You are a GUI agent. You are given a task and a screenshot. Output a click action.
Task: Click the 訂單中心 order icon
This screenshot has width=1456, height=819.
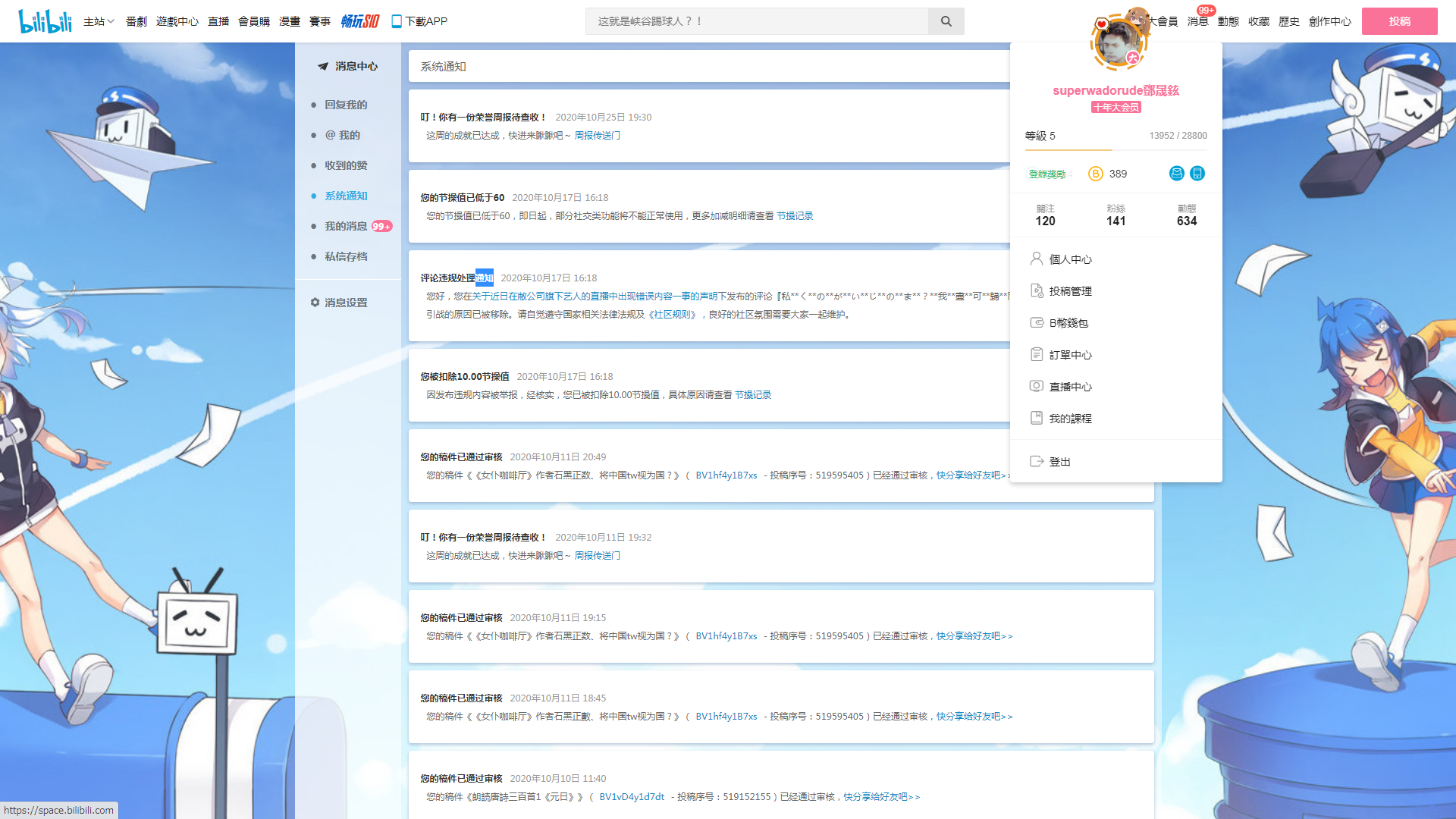pos(1036,354)
